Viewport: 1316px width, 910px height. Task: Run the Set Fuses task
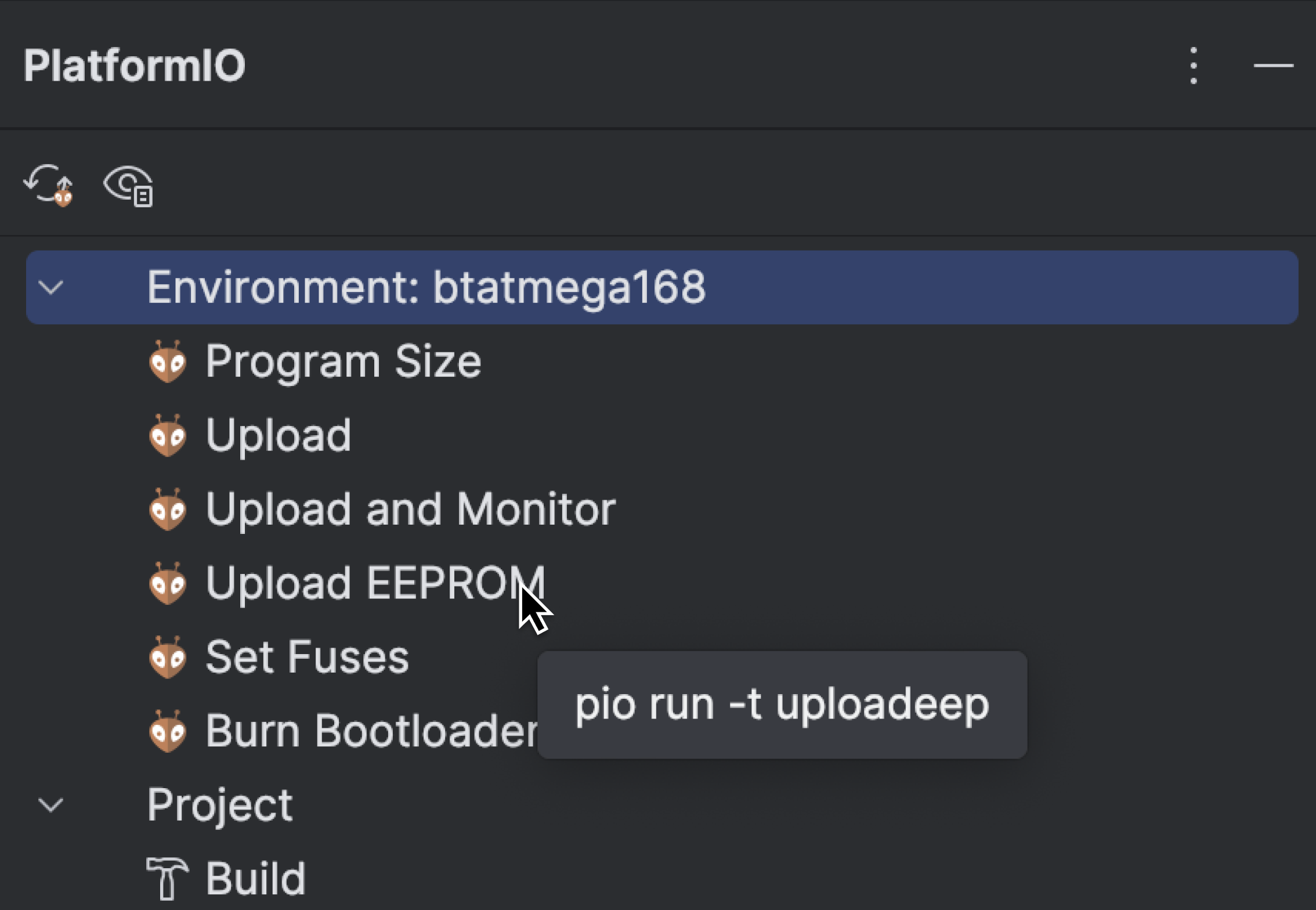coord(306,658)
